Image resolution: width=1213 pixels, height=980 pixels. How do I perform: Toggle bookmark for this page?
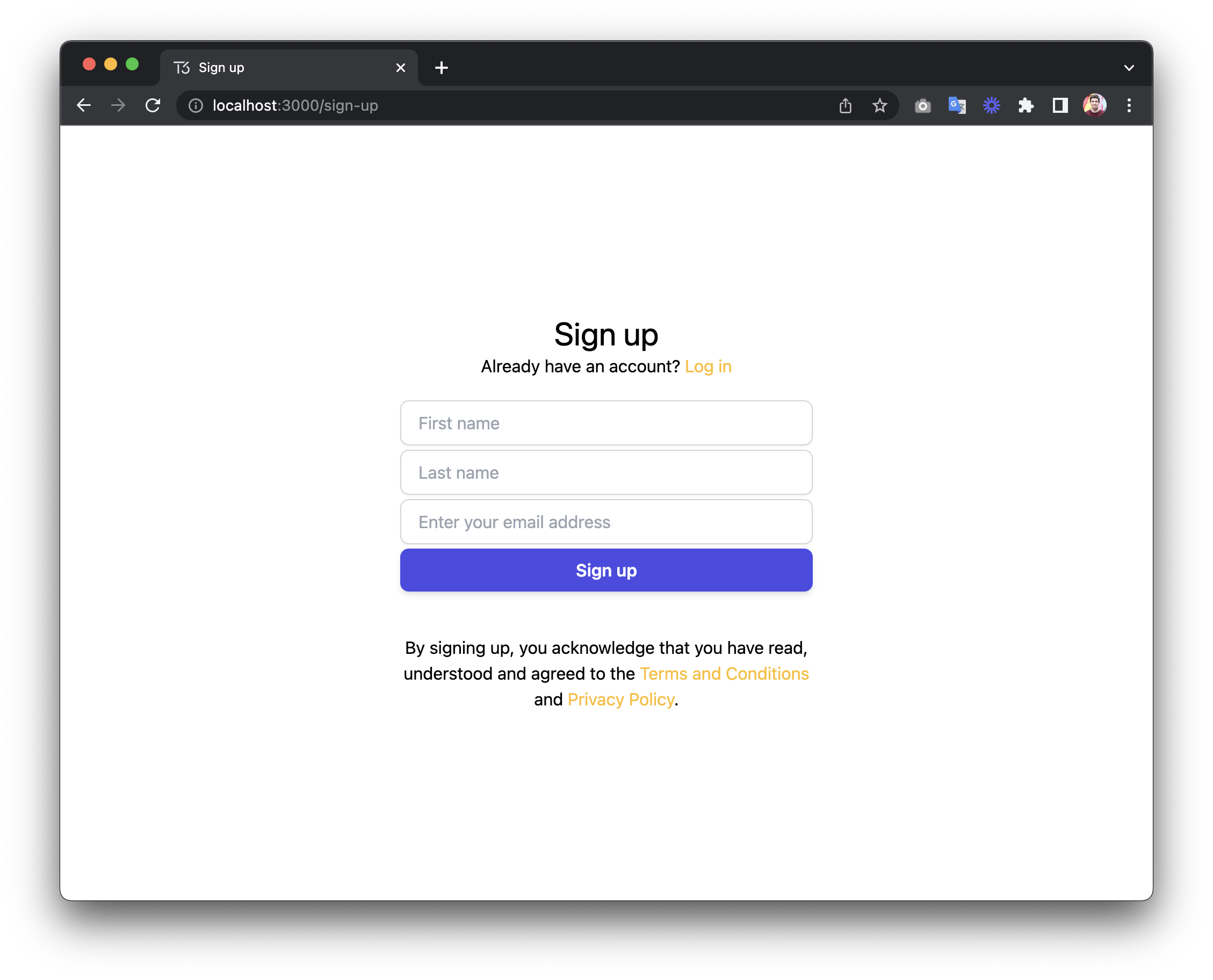click(879, 105)
